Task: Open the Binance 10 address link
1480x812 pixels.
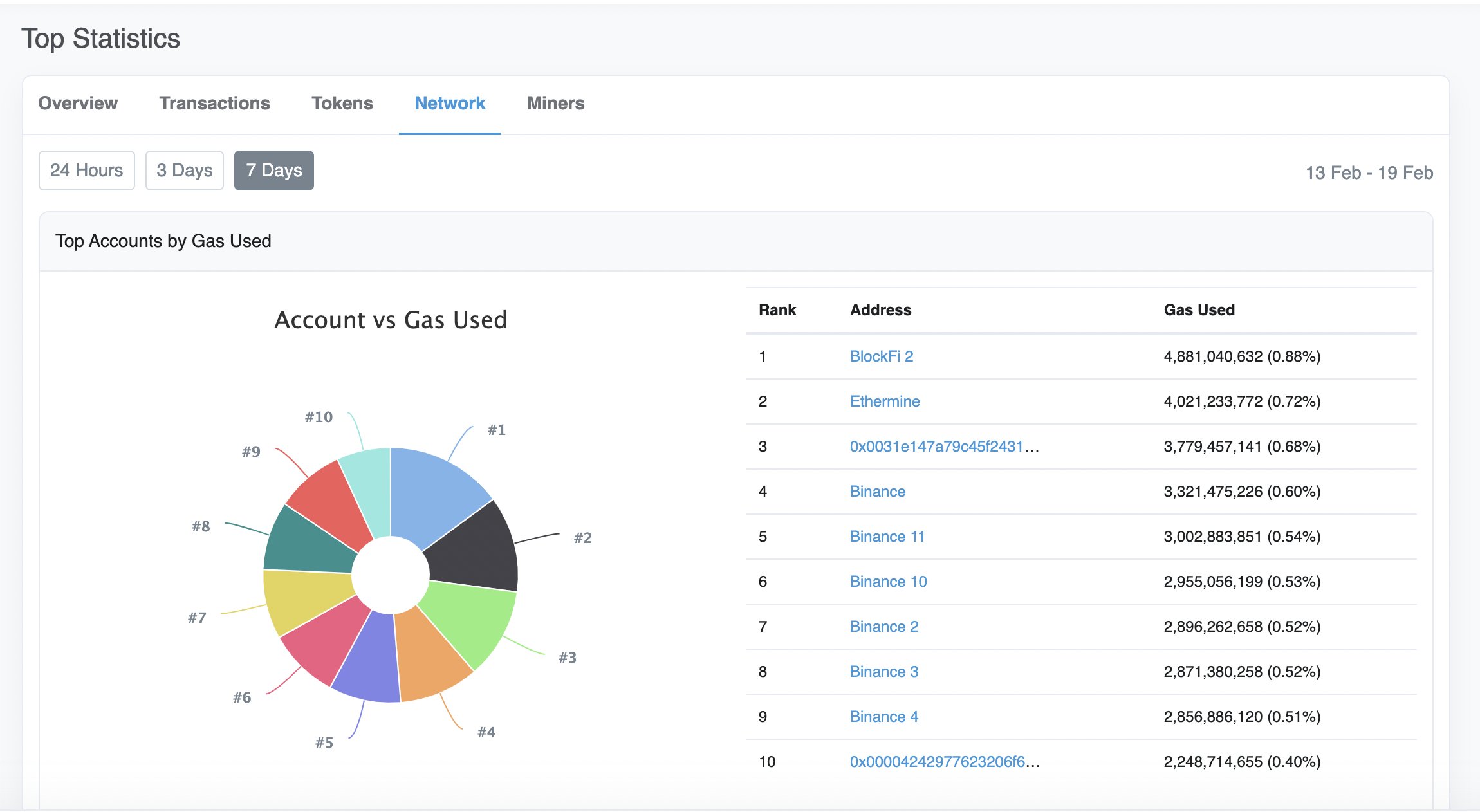Action: click(888, 582)
